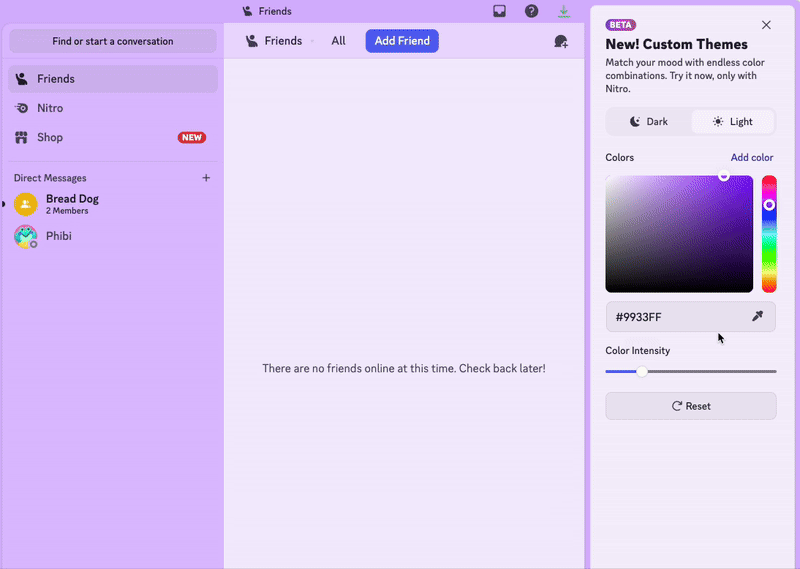This screenshot has height=569, width=800.
Task: Create a DM with the plus icon
Action: 206,178
